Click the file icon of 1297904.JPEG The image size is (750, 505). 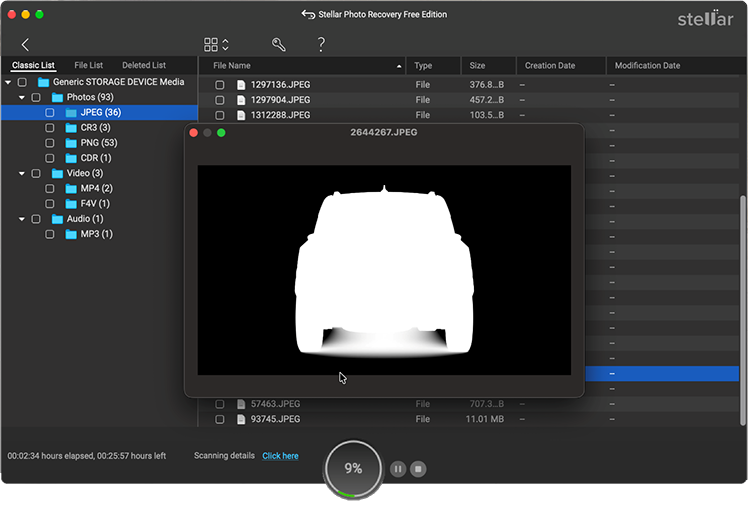tap(241, 100)
